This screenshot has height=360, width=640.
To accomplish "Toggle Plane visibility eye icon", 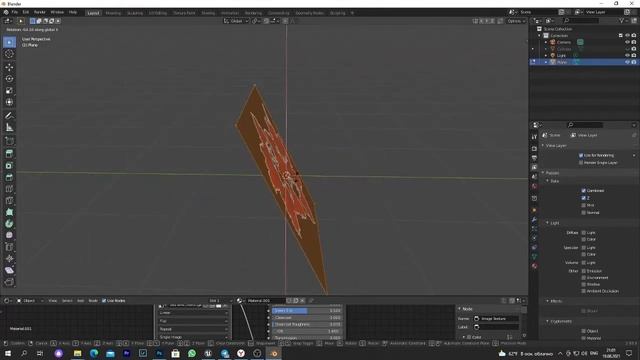I will point(627,62).
